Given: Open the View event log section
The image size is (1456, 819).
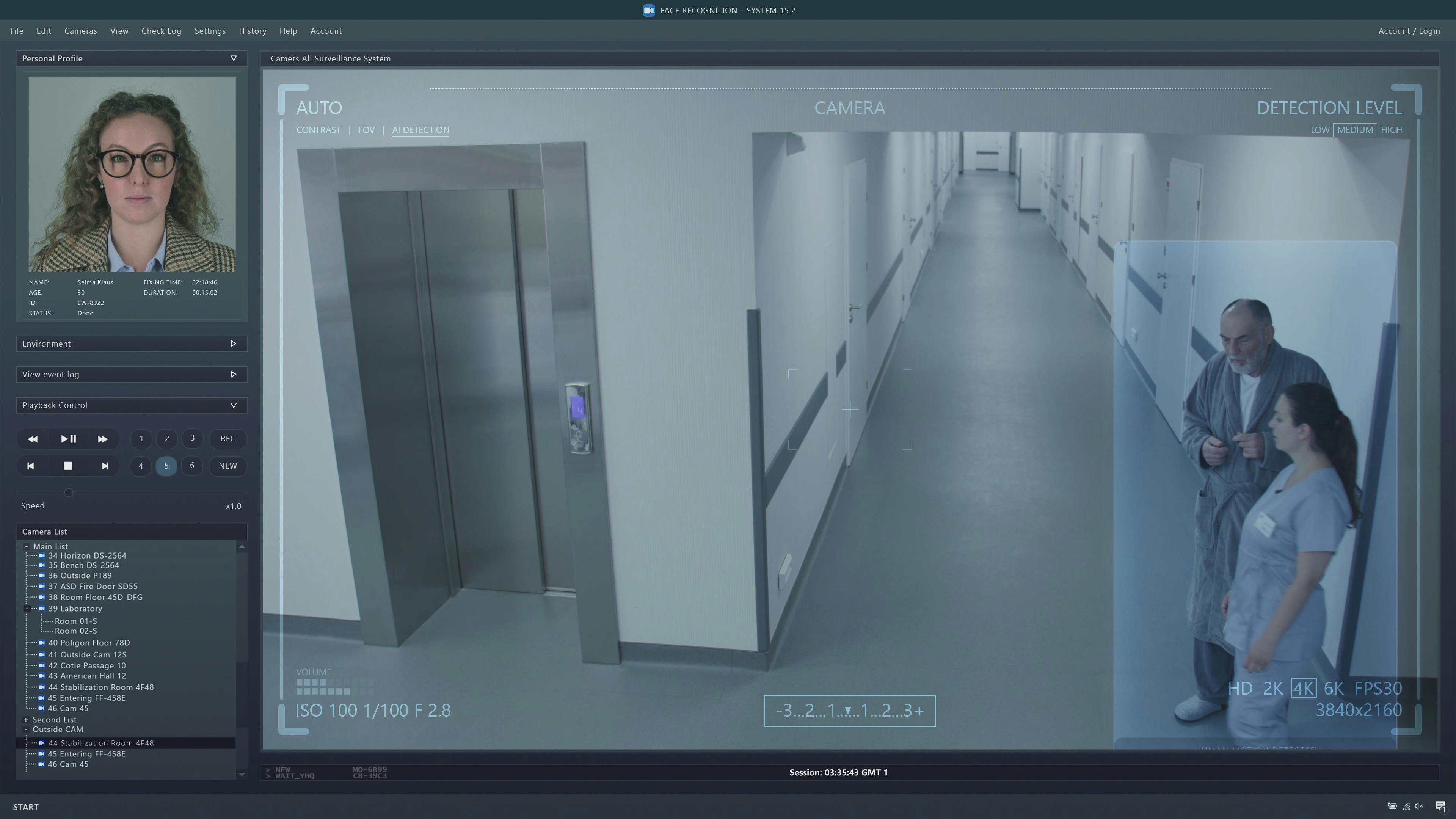Looking at the screenshot, I should pos(233,374).
